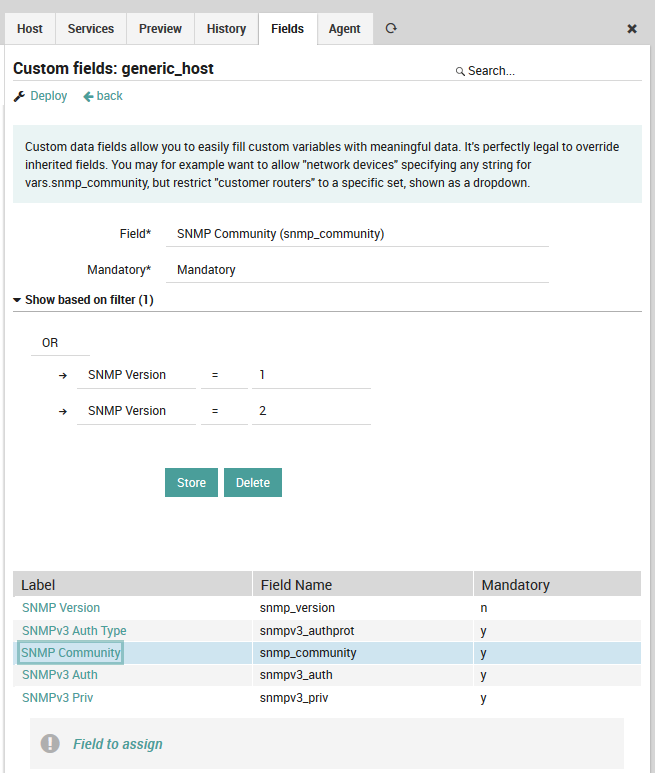Click the back arrow icon
The height and width of the screenshot is (773, 655).
click(88, 96)
